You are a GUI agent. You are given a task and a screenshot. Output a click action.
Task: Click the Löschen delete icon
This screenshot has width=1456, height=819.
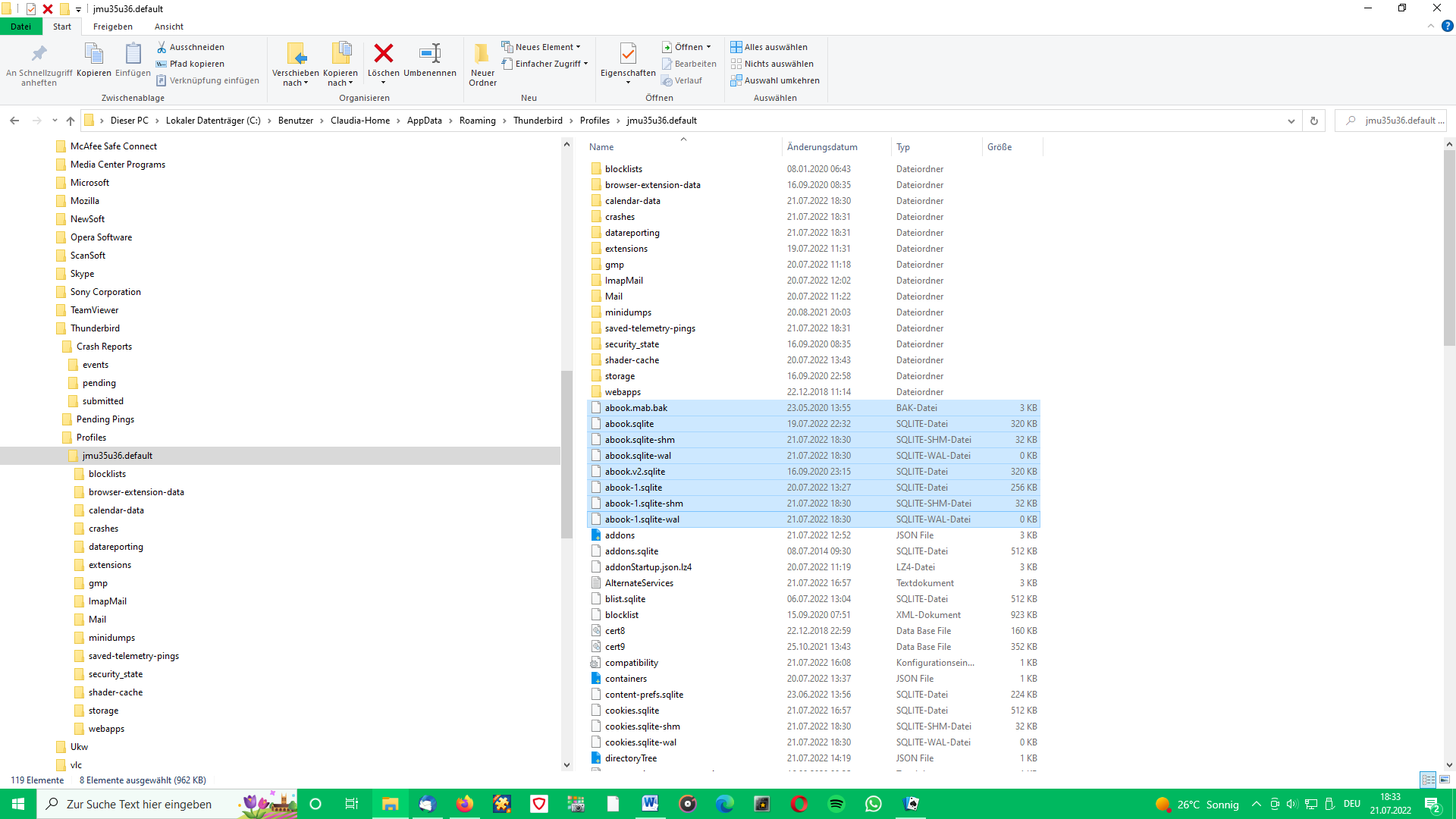point(384,54)
